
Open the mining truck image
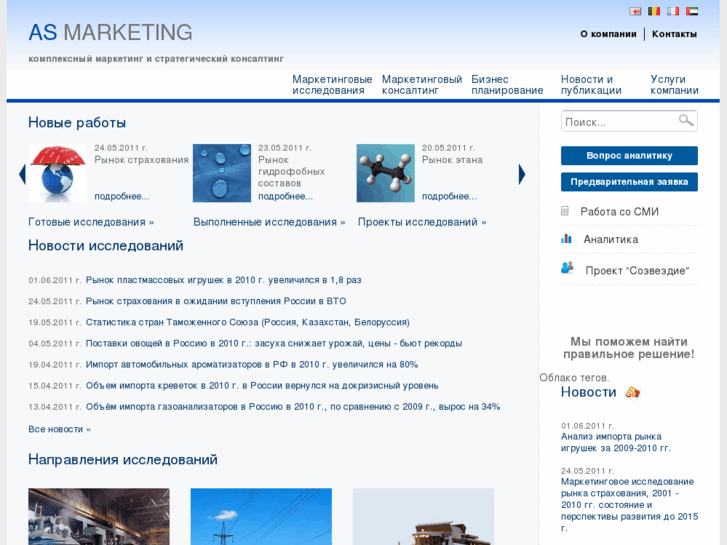coord(423,516)
